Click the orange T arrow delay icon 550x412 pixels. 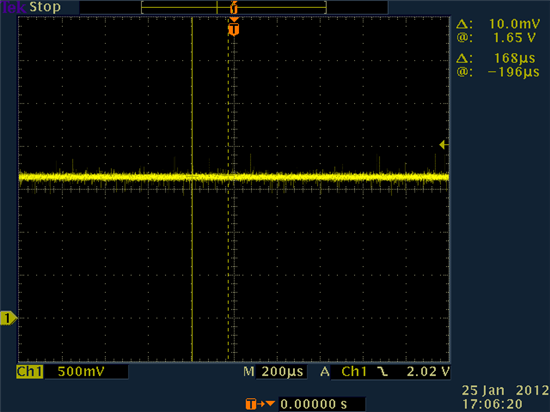[260, 404]
